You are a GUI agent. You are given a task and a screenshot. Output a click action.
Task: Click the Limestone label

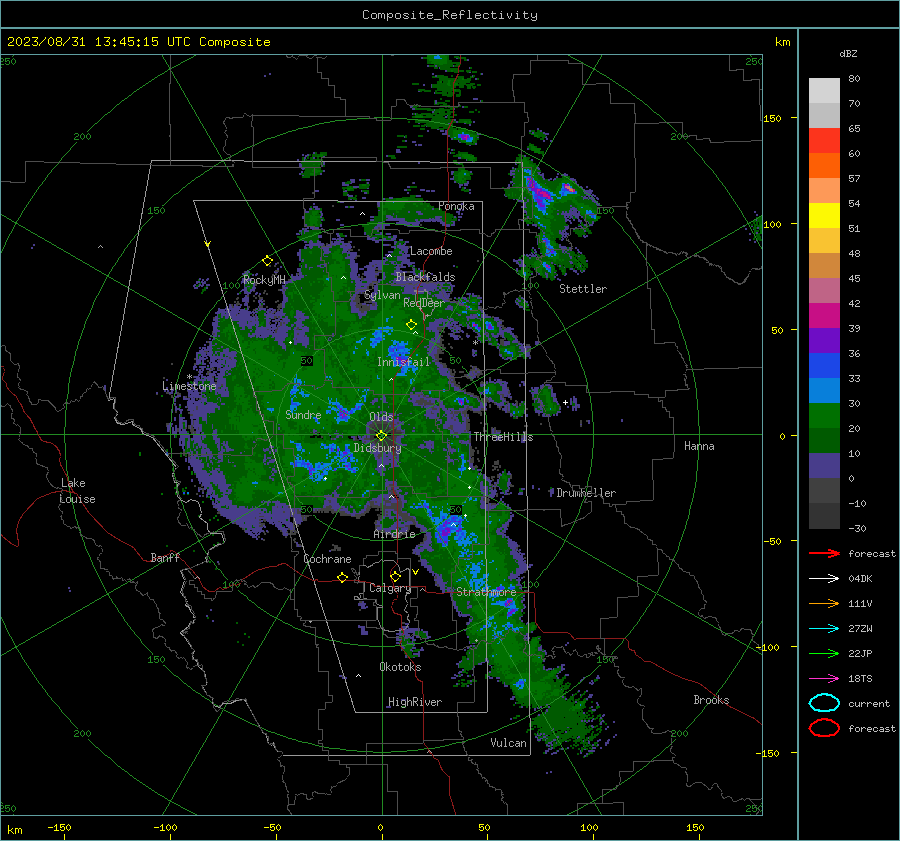coord(189,386)
